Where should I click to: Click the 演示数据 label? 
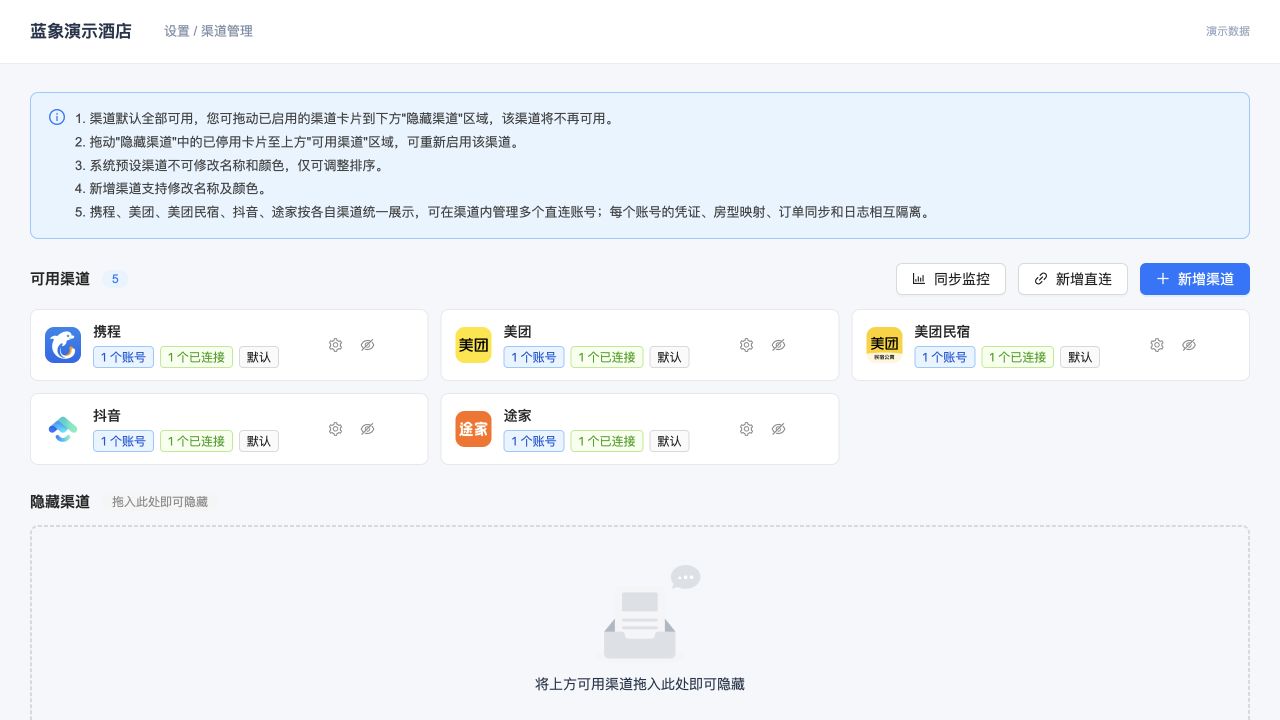point(1228,31)
